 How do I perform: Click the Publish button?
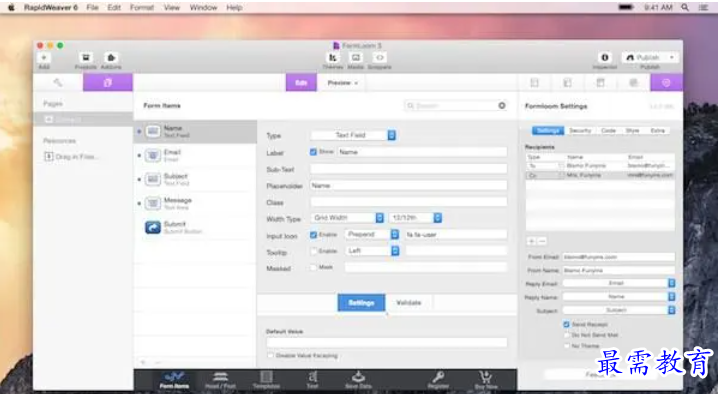(649, 58)
